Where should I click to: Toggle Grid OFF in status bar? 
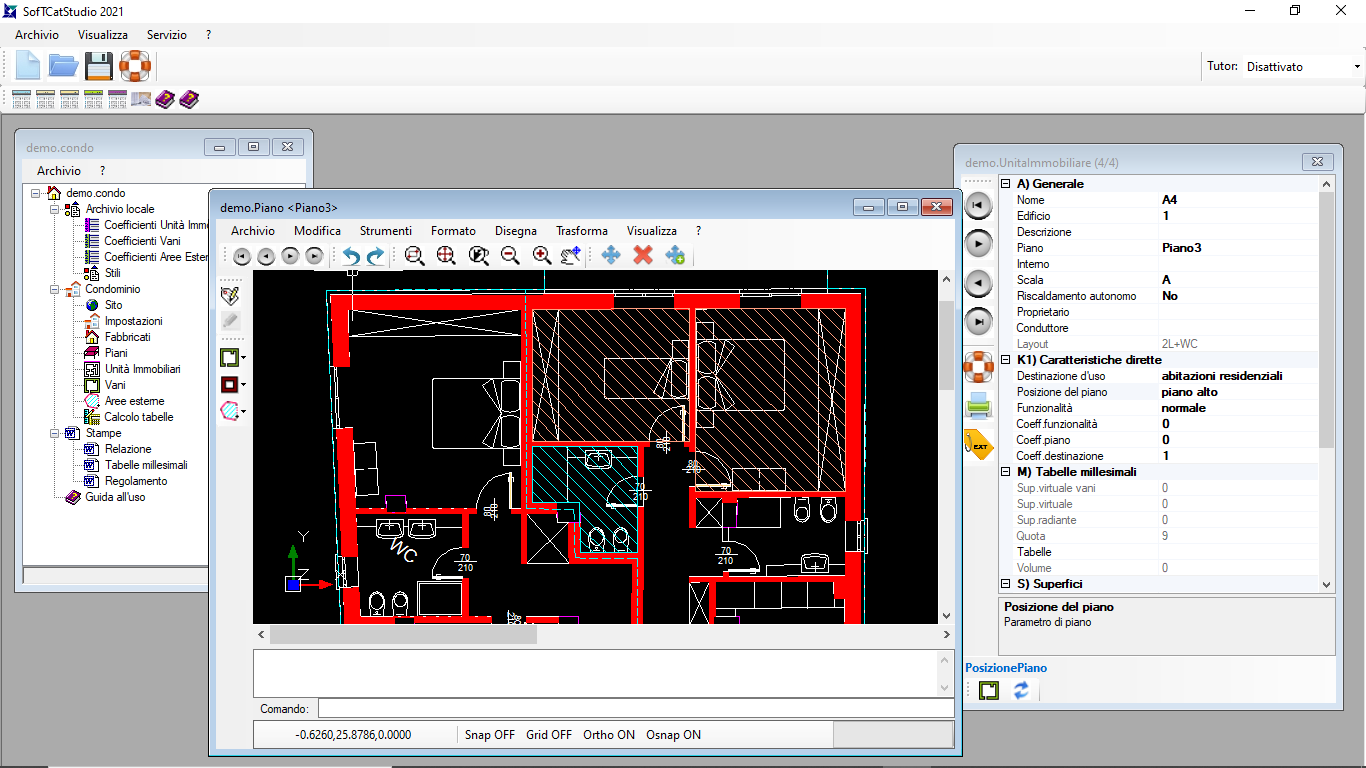[549, 735]
